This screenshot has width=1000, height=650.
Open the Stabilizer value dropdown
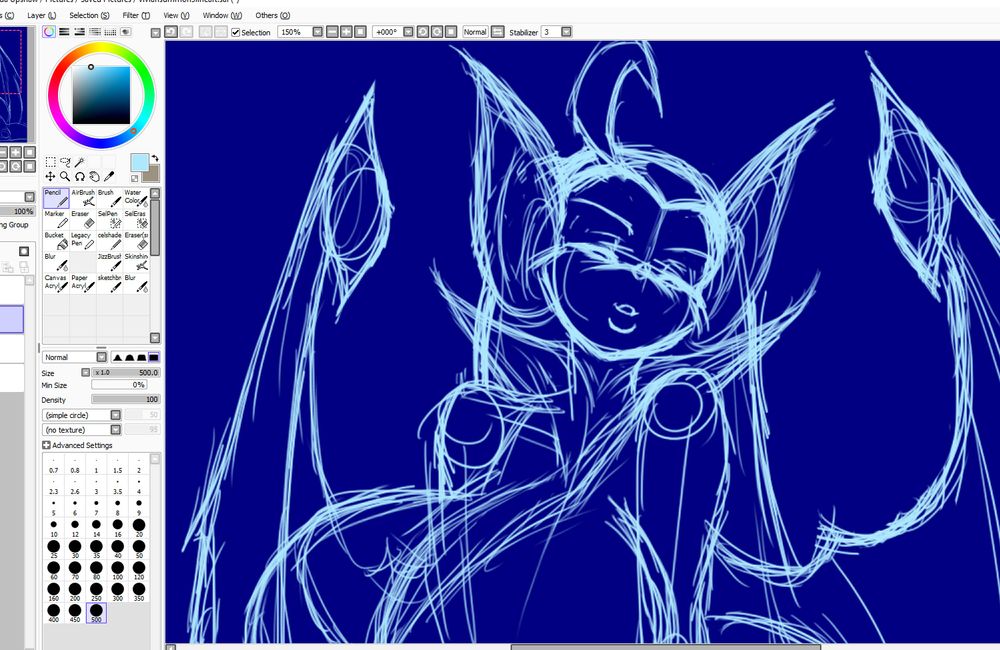[566, 32]
